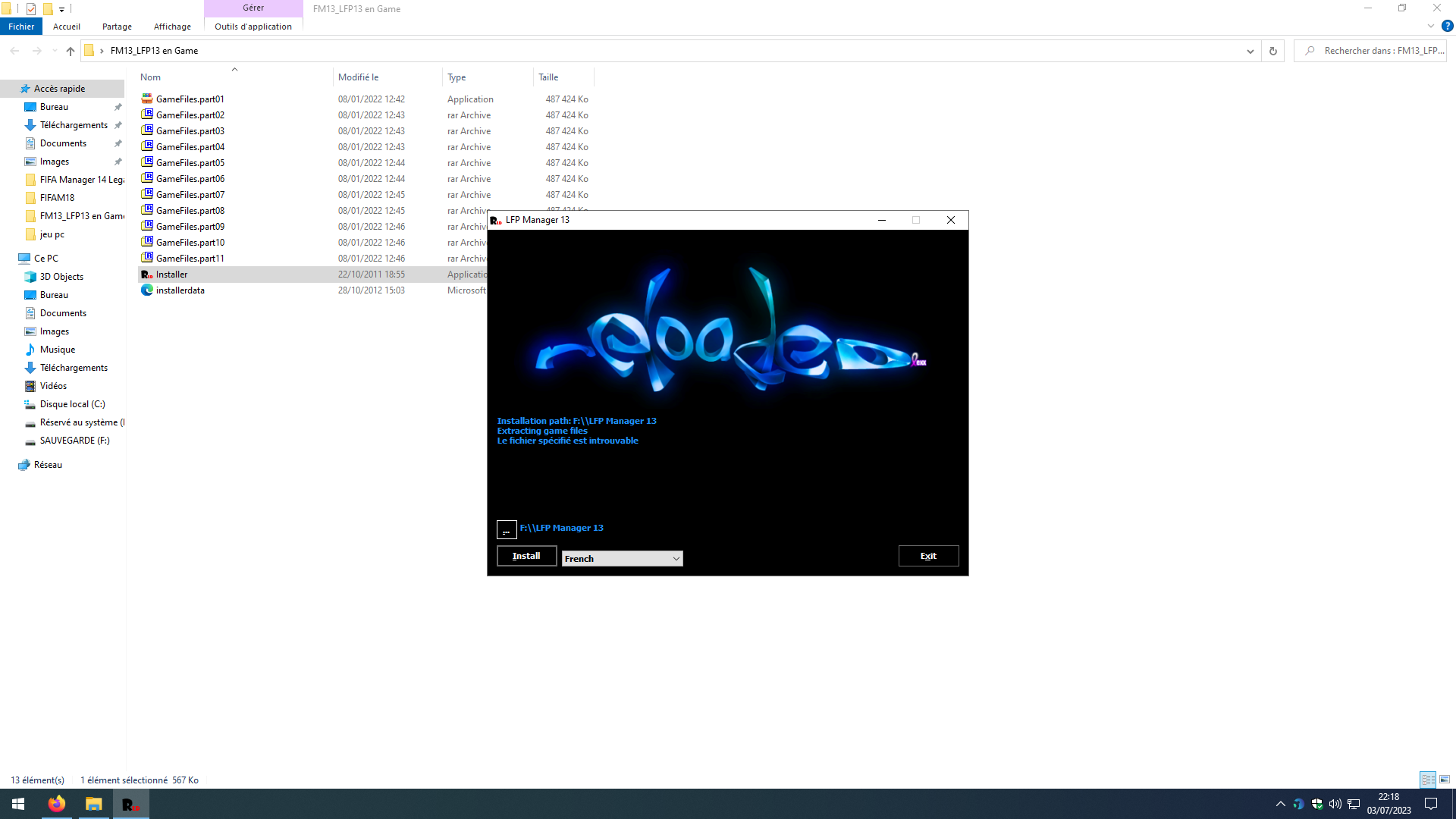Open the volume speaker tray icon
The height and width of the screenshot is (819, 1456).
pyautogui.click(x=1335, y=804)
